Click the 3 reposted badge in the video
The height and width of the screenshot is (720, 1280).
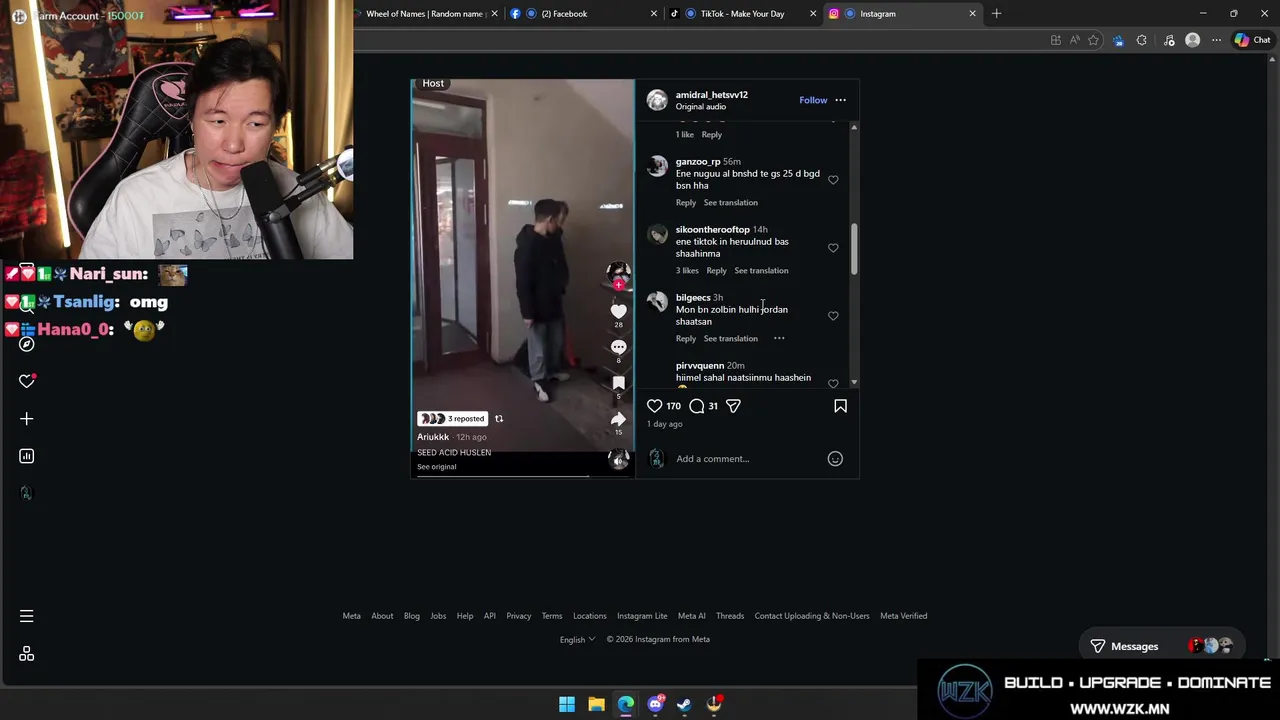[x=452, y=419]
